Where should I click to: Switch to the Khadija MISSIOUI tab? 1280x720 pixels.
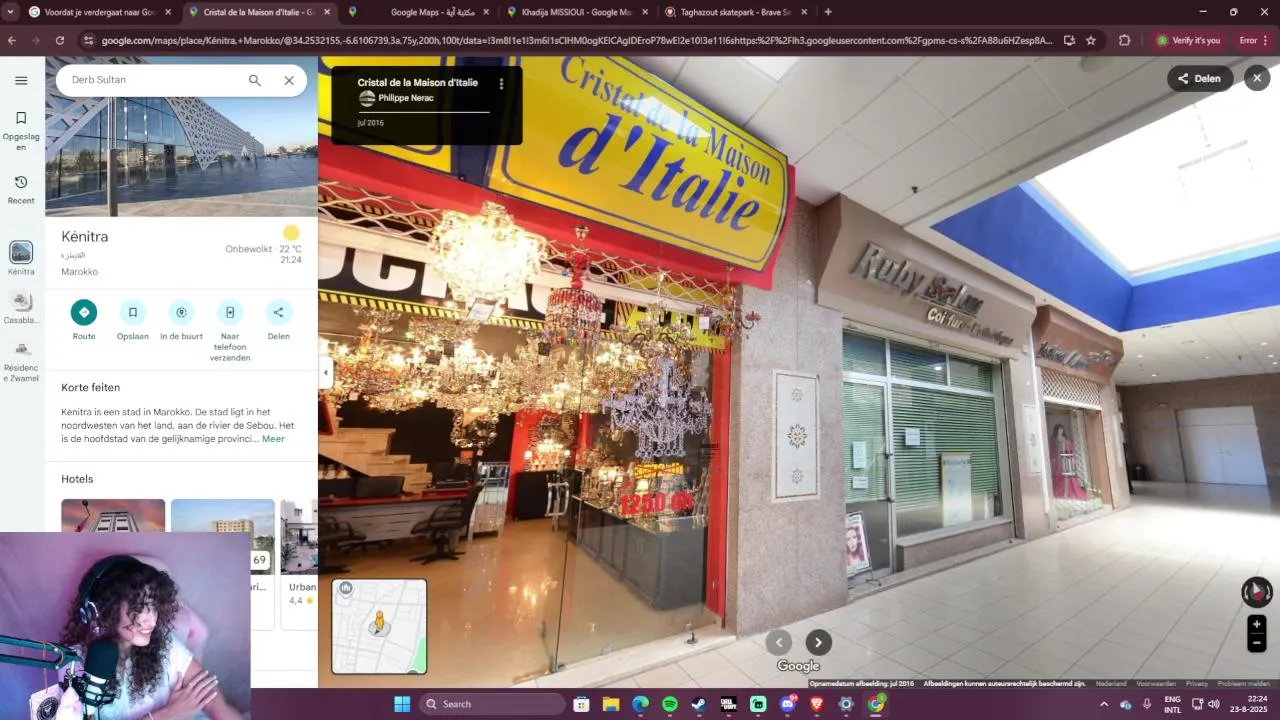(x=580, y=12)
